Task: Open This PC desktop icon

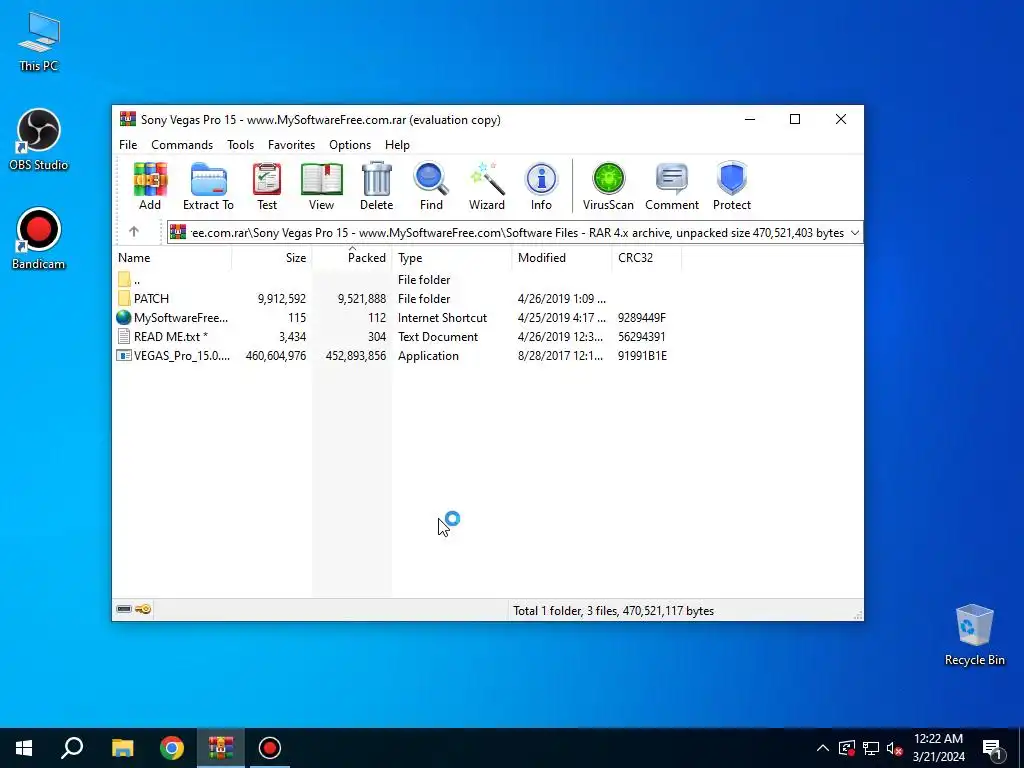Action: [x=39, y=41]
